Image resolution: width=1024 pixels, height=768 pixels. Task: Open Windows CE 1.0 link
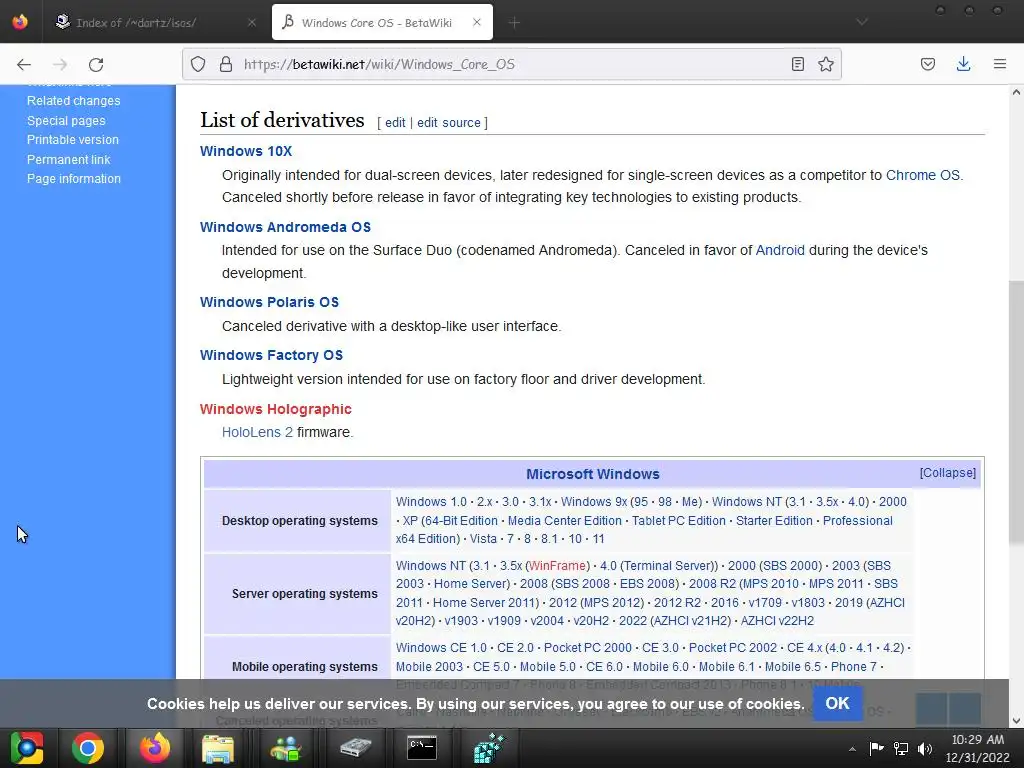click(x=441, y=648)
